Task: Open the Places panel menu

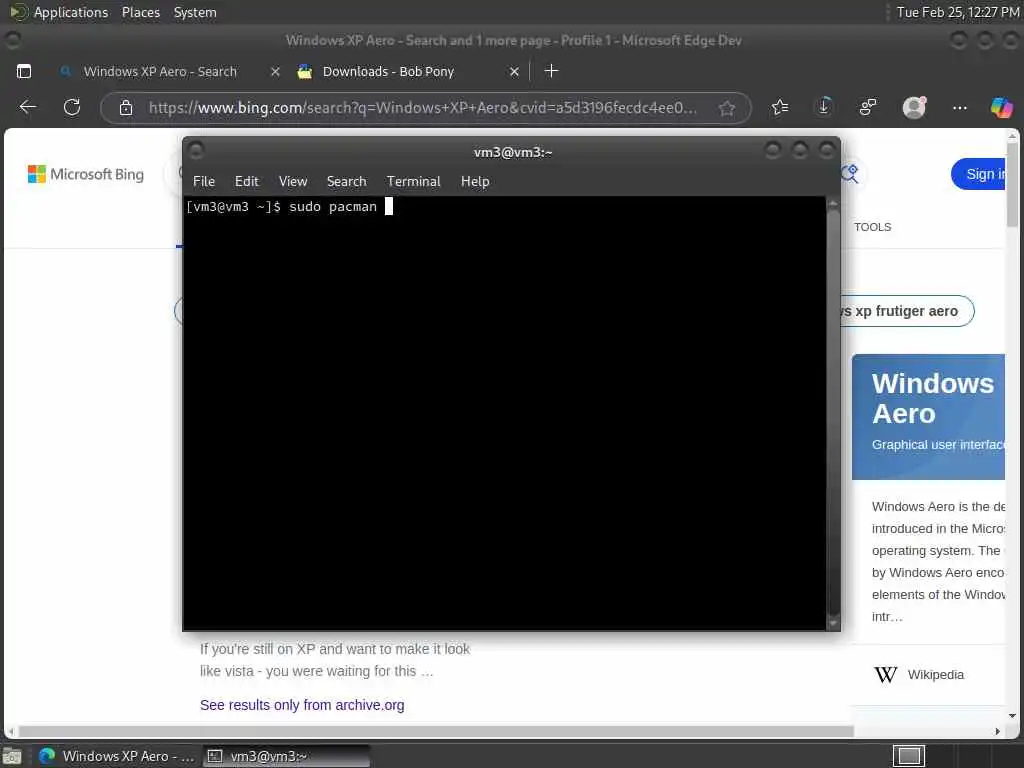Action: 140,12
